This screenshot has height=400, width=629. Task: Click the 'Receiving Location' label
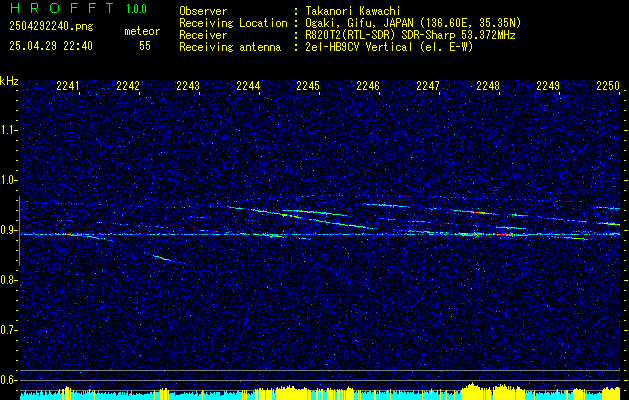coord(233,23)
